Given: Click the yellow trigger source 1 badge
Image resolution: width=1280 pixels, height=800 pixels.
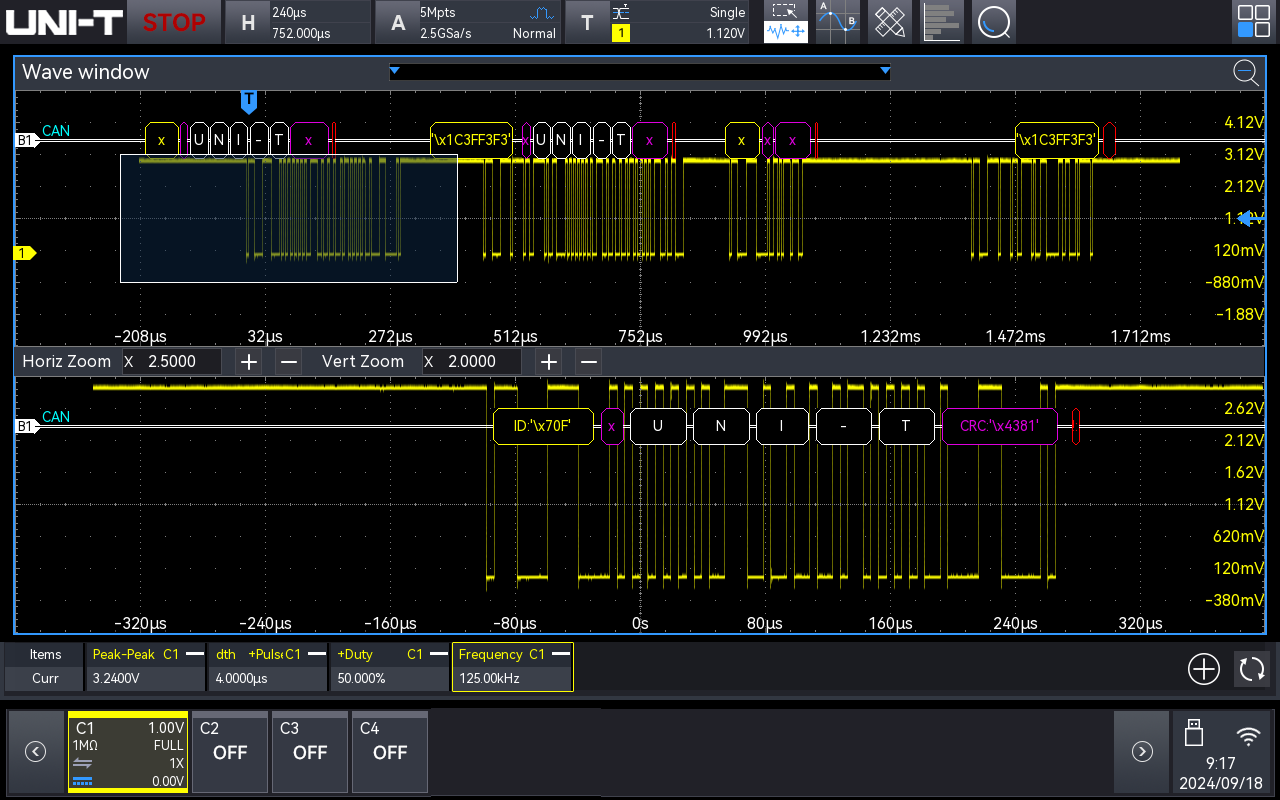Looking at the screenshot, I should coord(621,33).
